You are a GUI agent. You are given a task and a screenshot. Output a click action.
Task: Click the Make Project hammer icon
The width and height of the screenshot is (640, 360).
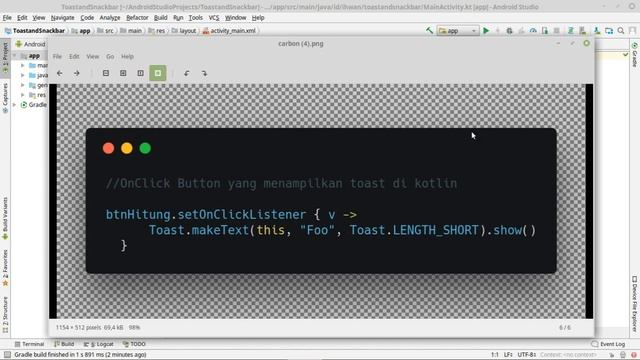coord(429,31)
